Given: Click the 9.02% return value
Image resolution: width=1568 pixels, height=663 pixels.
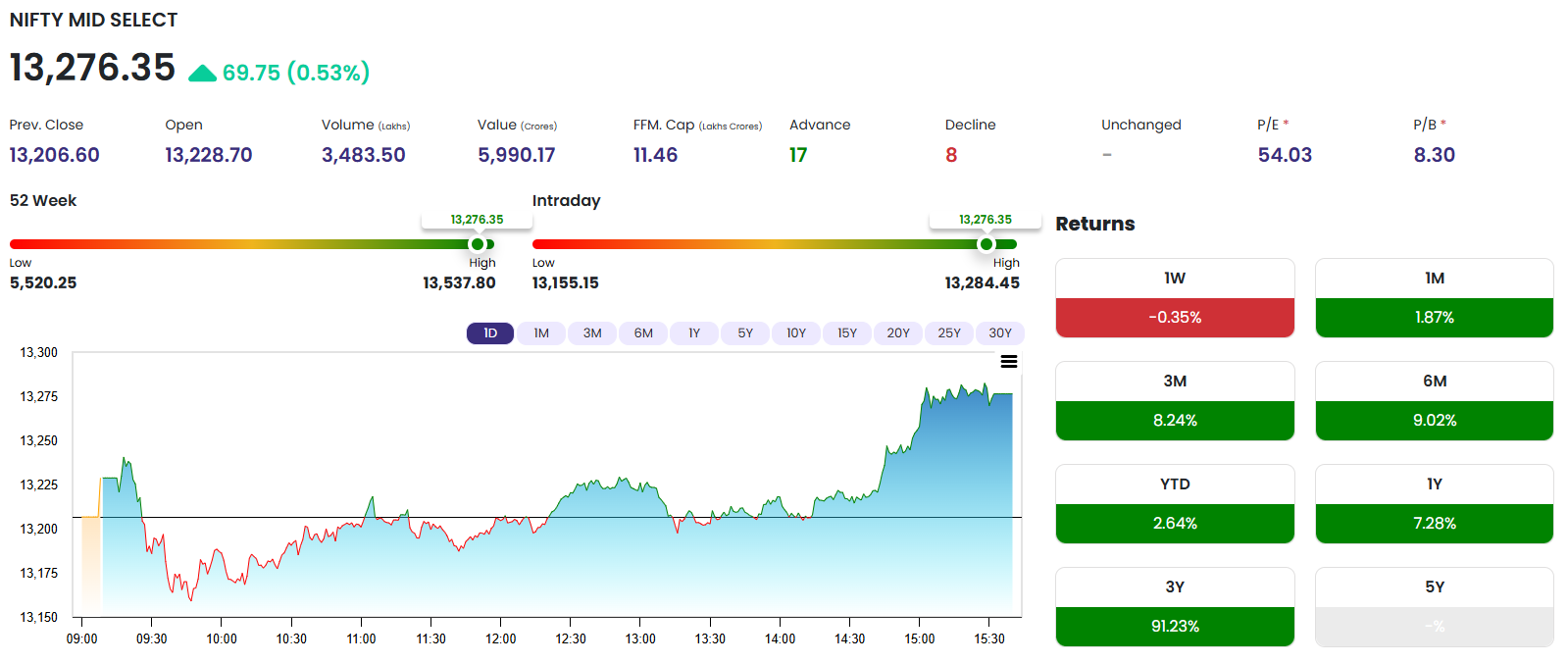Looking at the screenshot, I should [x=1435, y=421].
